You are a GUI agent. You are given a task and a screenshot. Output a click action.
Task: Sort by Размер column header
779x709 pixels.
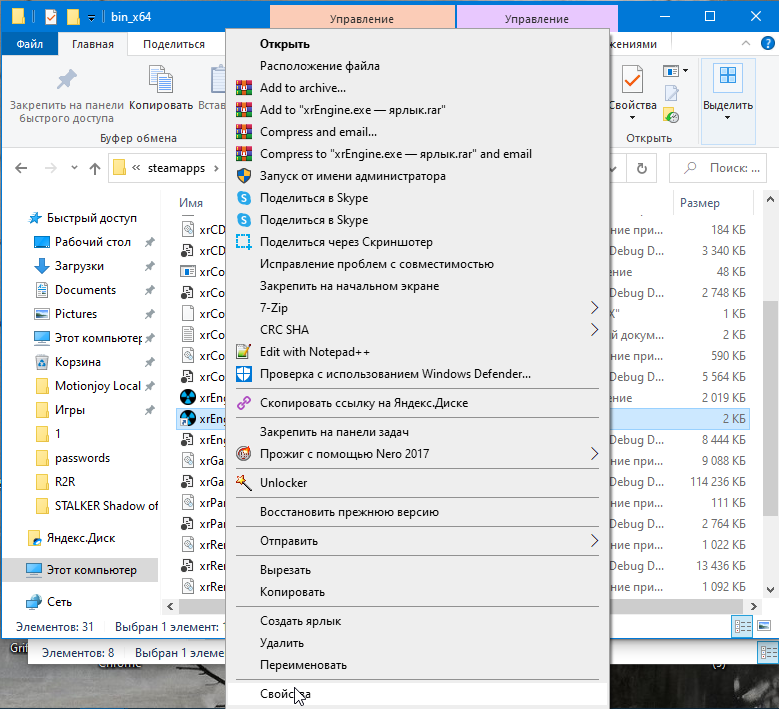700,203
